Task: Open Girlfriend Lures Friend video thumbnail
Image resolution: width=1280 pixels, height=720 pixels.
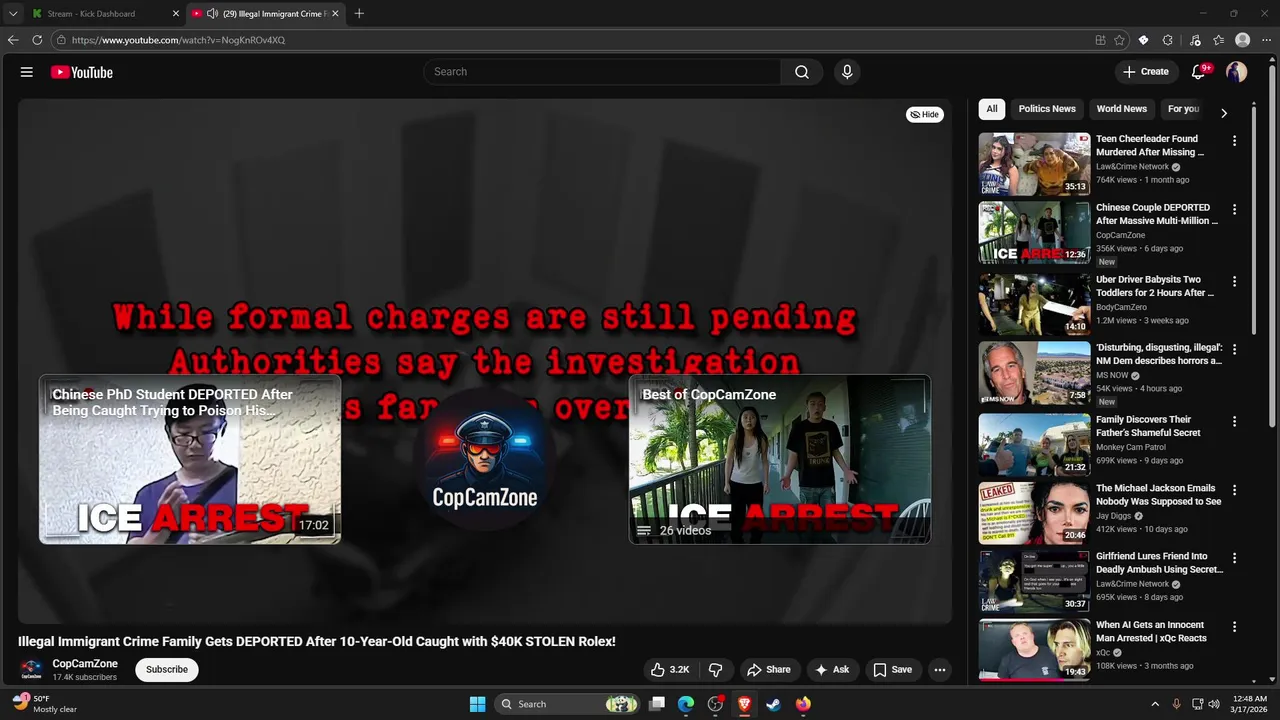Action: click(x=1034, y=581)
